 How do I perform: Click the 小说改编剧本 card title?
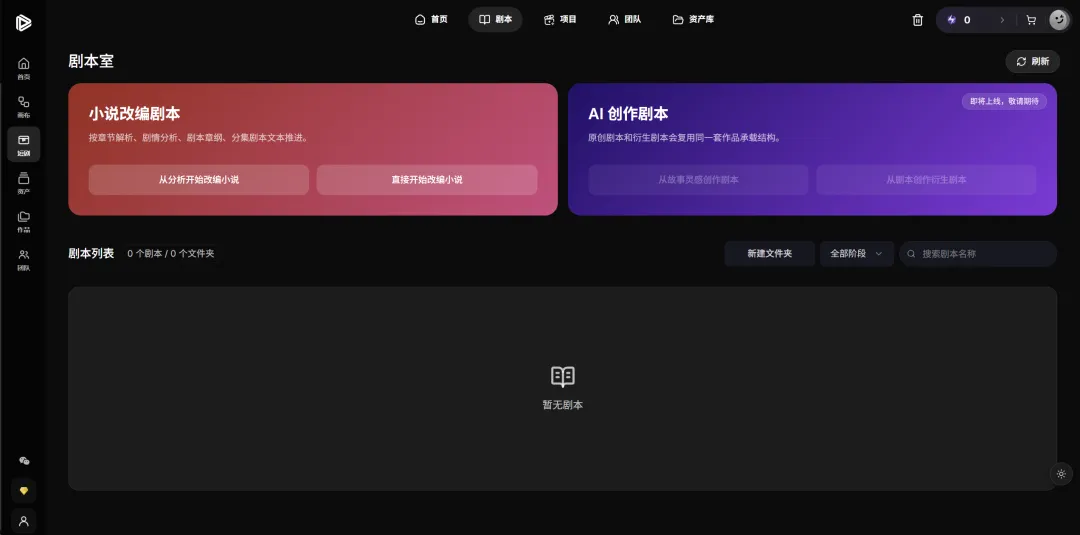pos(134,114)
